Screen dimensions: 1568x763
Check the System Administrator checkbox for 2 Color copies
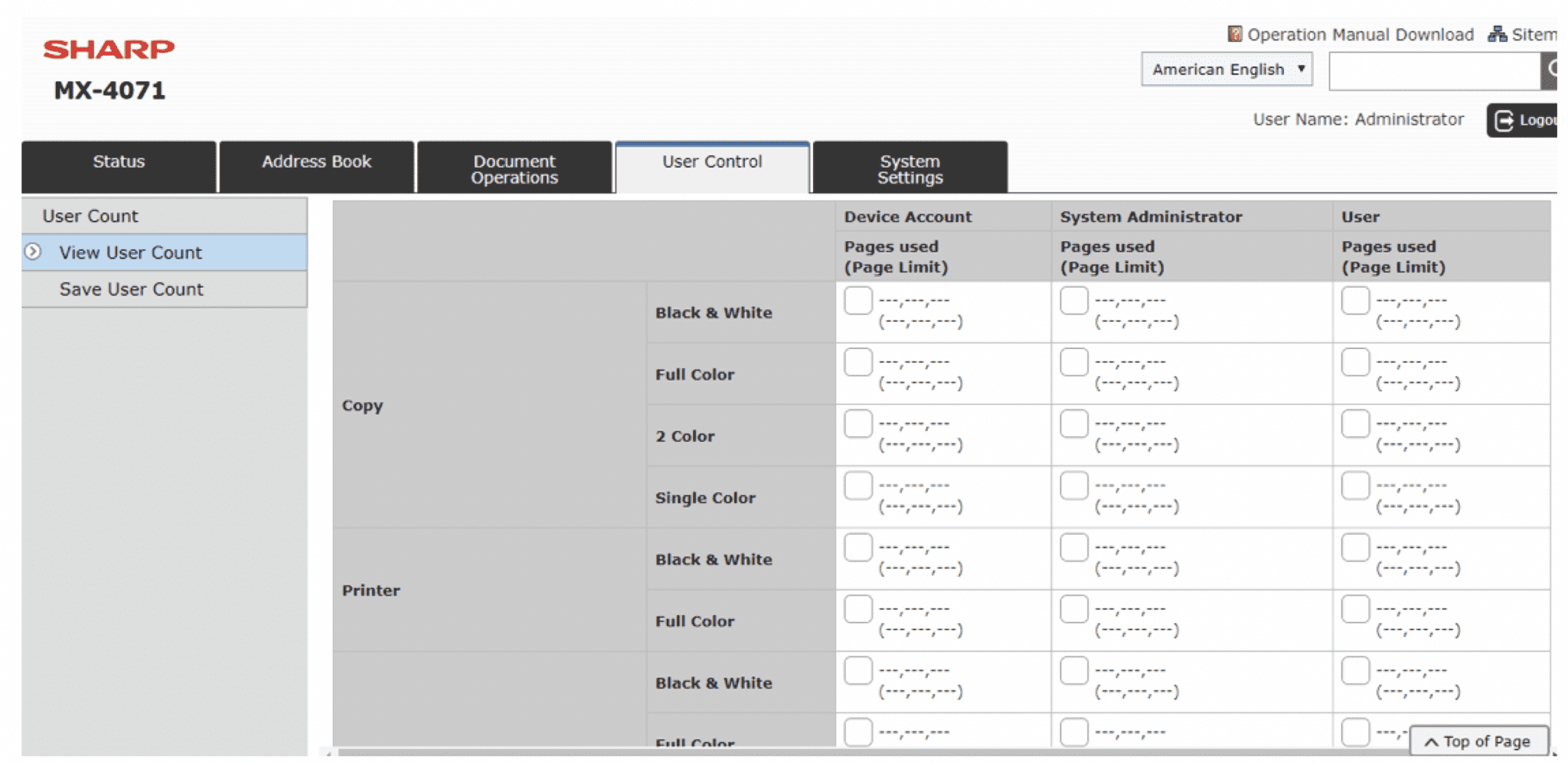(1074, 423)
